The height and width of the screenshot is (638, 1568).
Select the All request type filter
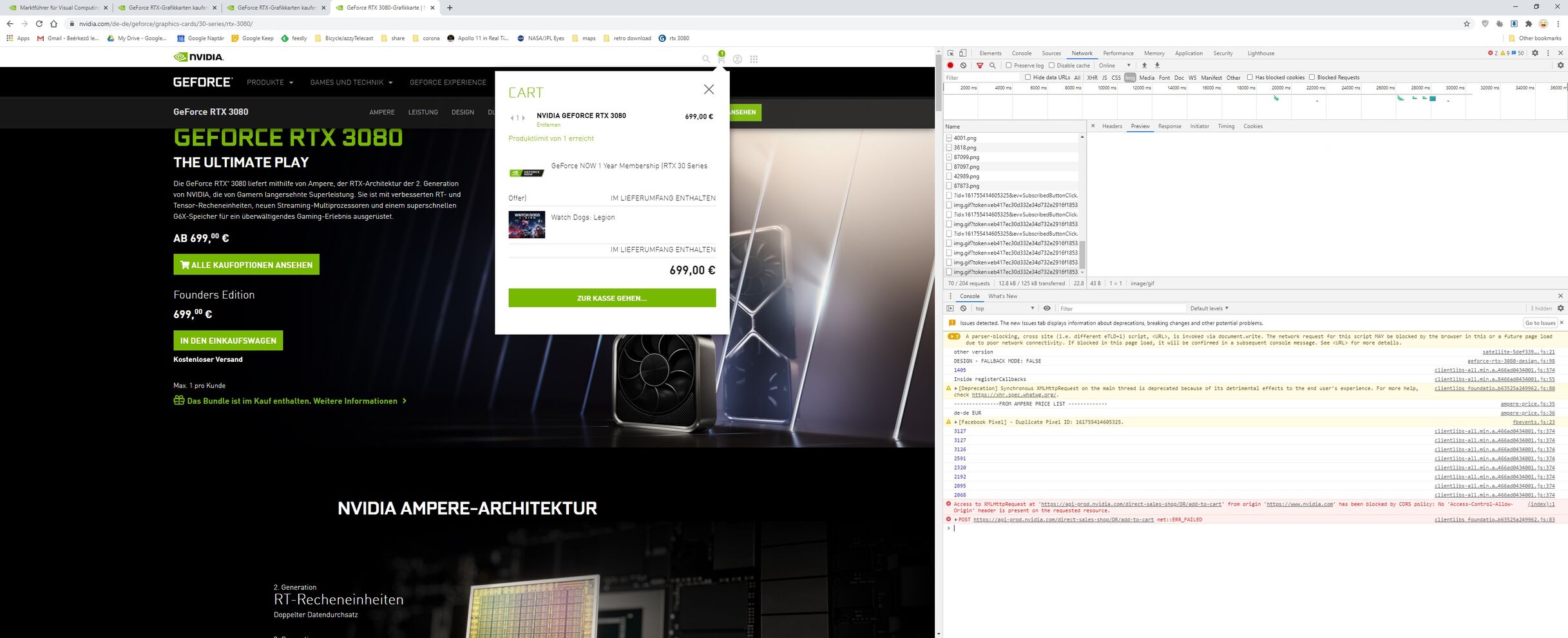click(x=1077, y=78)
